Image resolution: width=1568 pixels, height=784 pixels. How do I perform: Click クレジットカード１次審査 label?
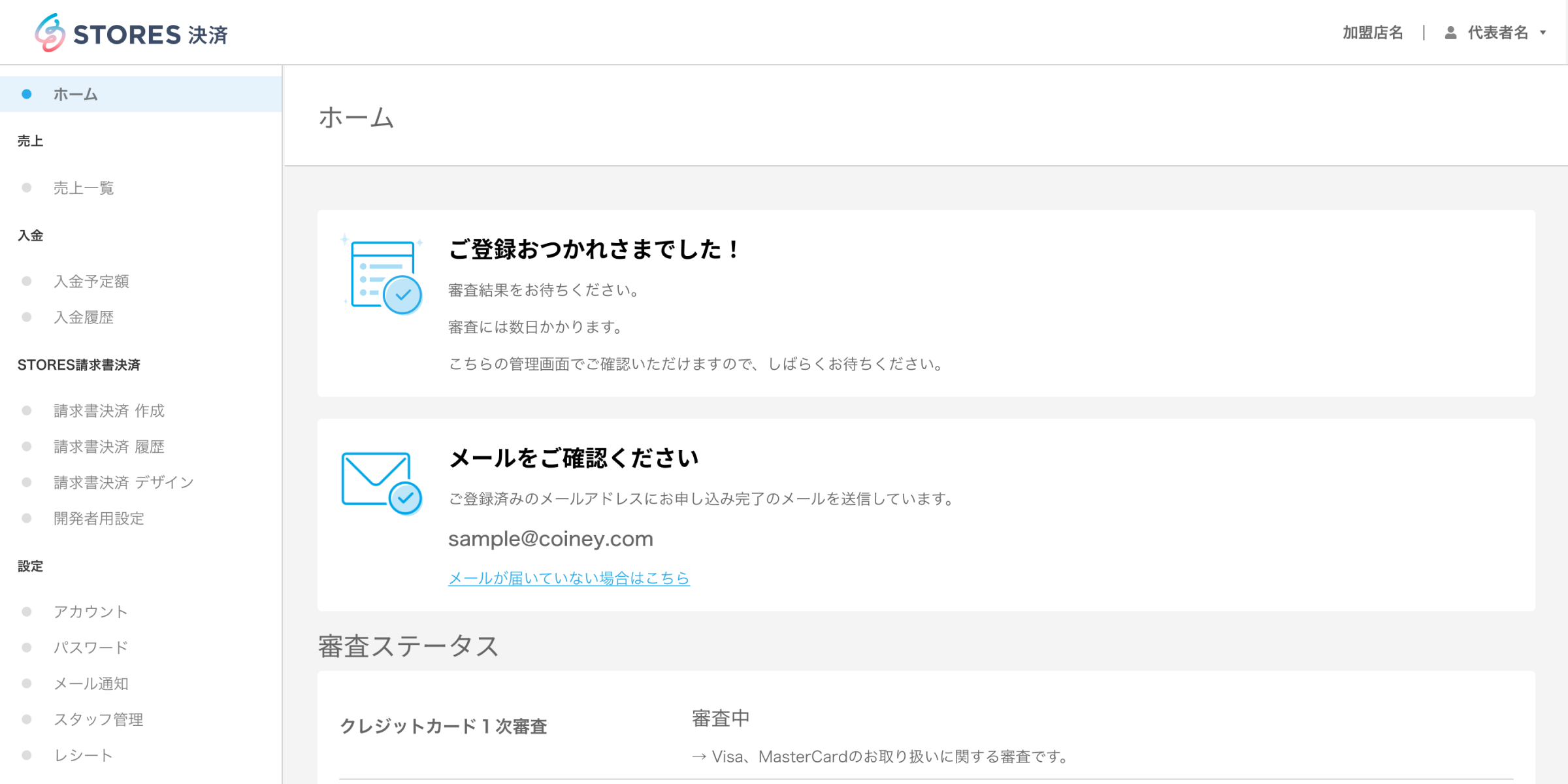(444, 727)
